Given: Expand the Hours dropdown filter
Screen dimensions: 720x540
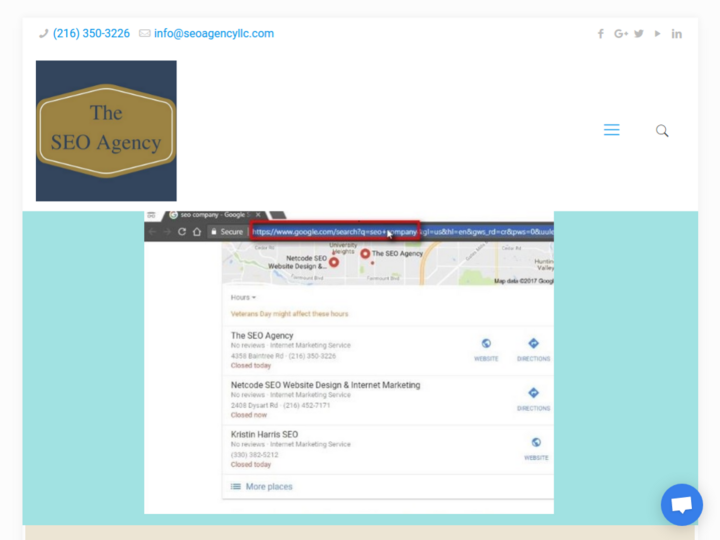Looking at the screenshot, I should (243, 297).
